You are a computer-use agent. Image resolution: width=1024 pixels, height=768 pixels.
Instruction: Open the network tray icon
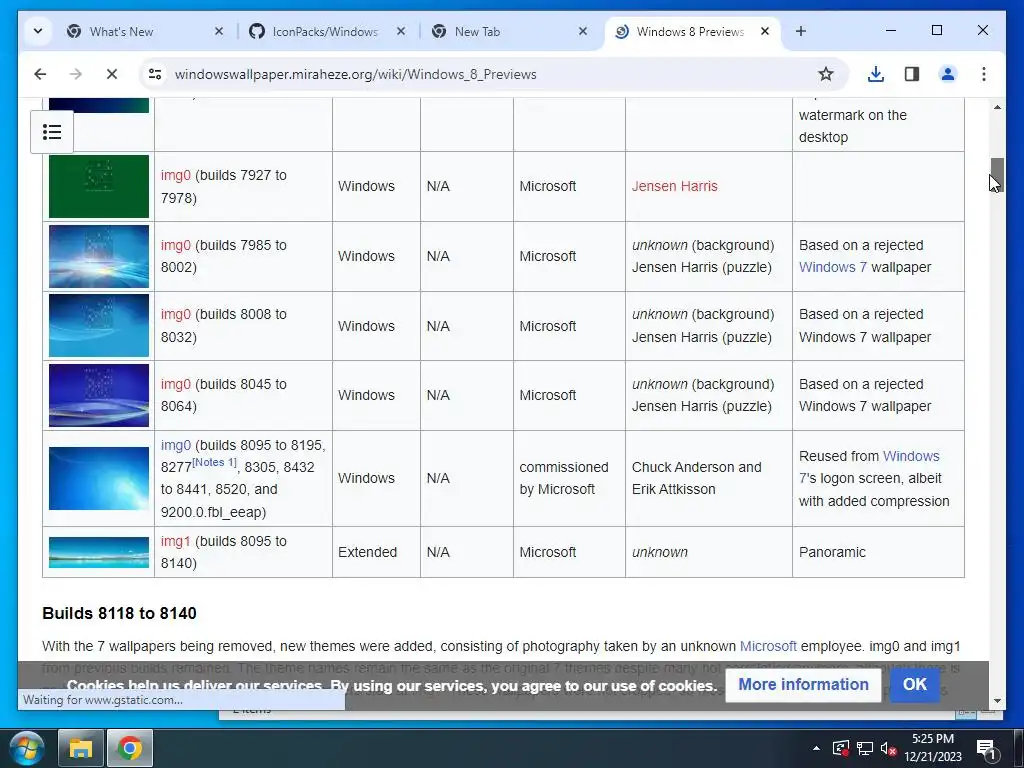865,748
